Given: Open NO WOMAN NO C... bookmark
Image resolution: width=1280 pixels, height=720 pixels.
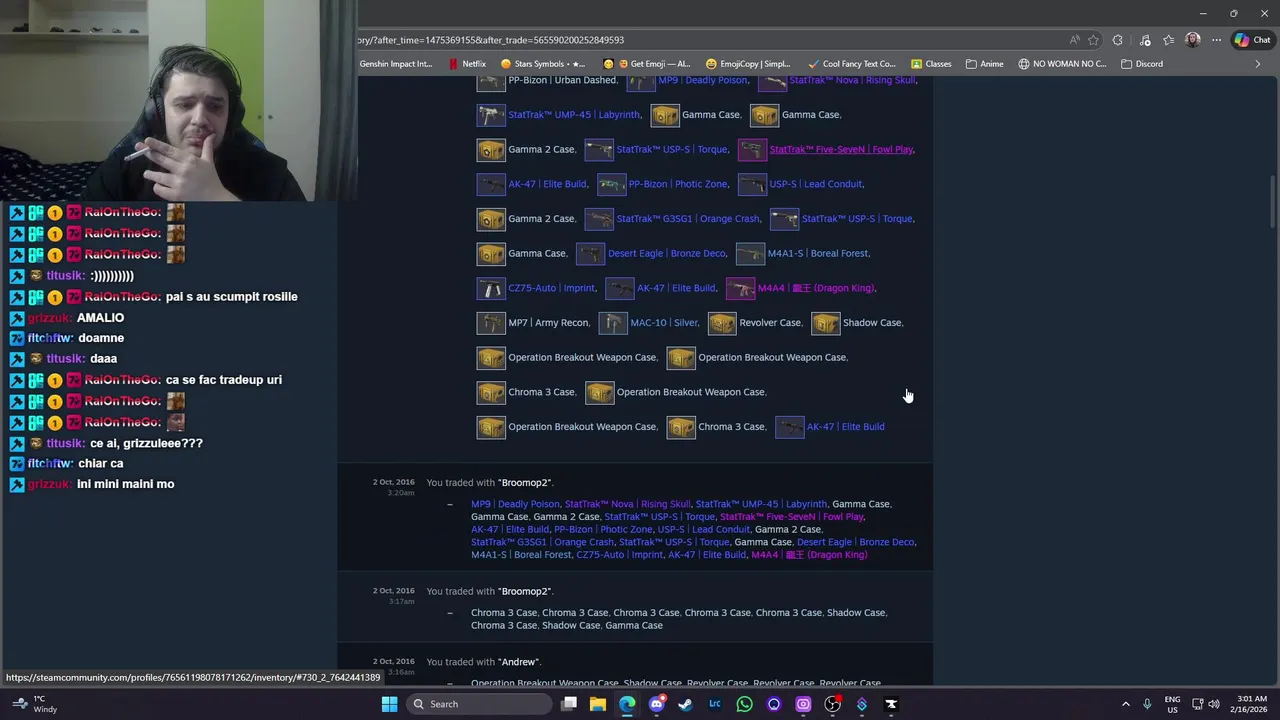Looking at the screenshot, I should pyautogui.click(x=1062, y=64).
